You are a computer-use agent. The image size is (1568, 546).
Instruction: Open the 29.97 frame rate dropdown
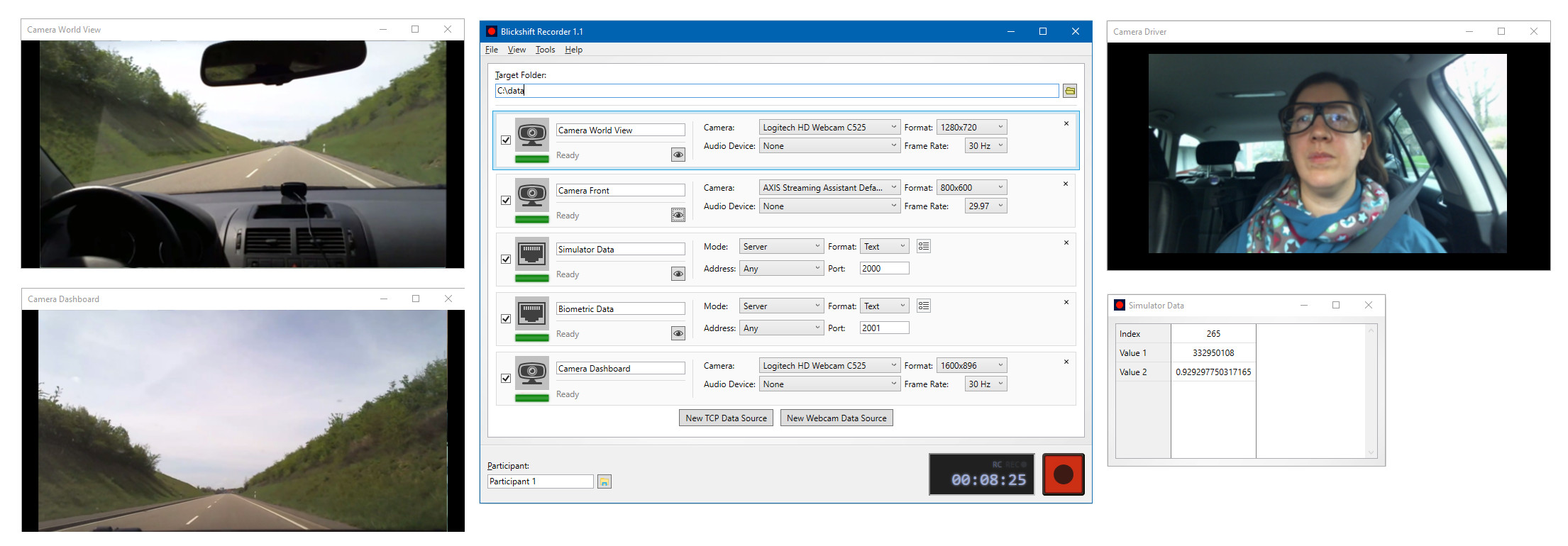[x=985, y=206]
